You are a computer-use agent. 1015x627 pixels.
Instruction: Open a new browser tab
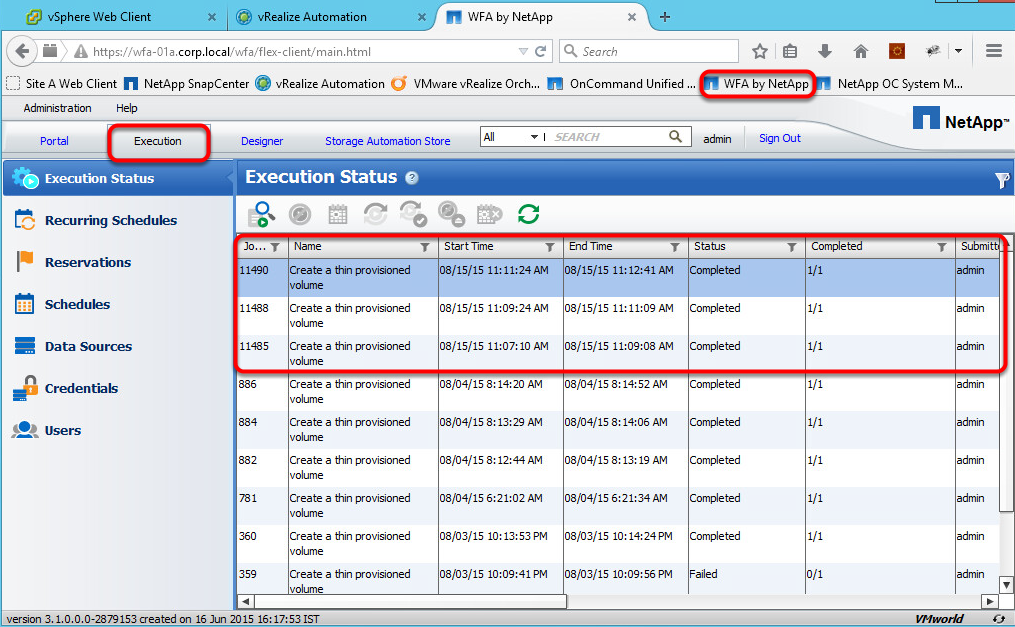click(x=665, y=17)
